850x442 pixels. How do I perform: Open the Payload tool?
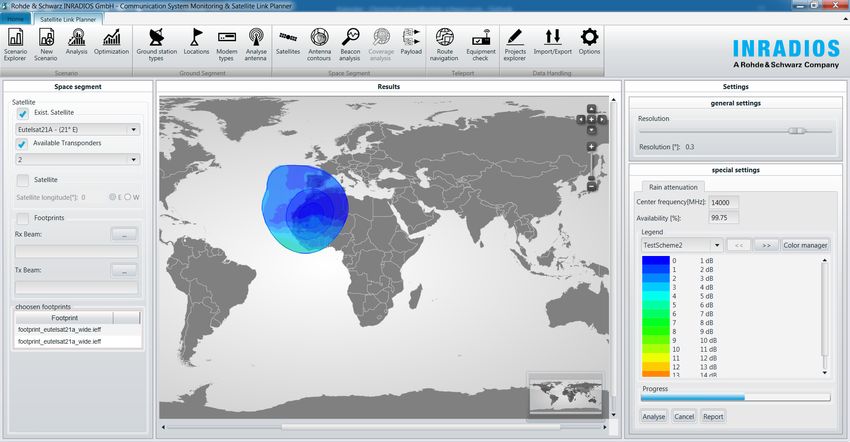coord(411,42)
